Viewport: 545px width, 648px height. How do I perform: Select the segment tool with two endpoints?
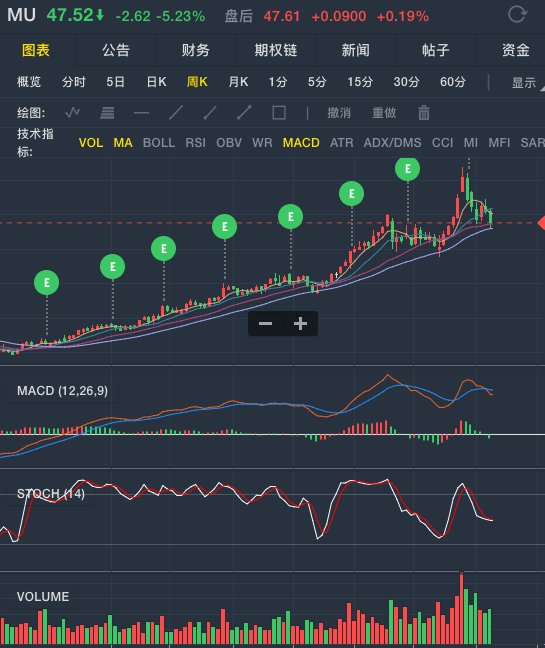[x=244, y=112]
